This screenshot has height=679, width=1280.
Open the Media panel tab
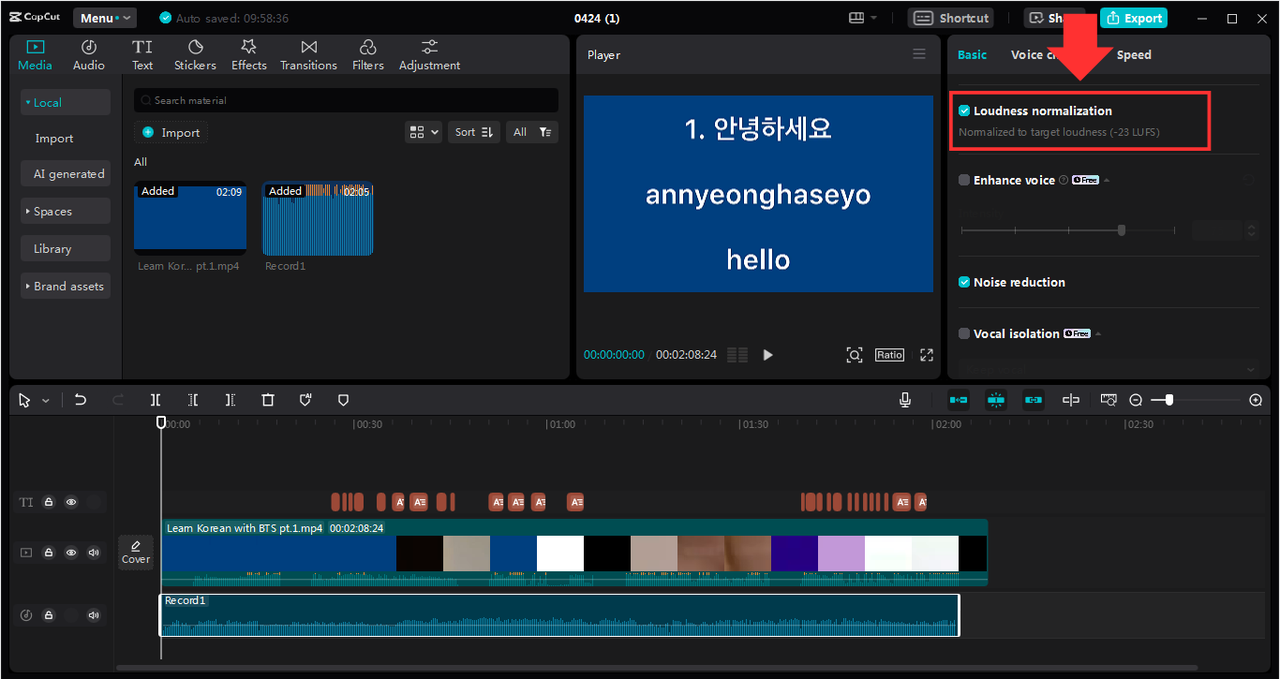35,55
